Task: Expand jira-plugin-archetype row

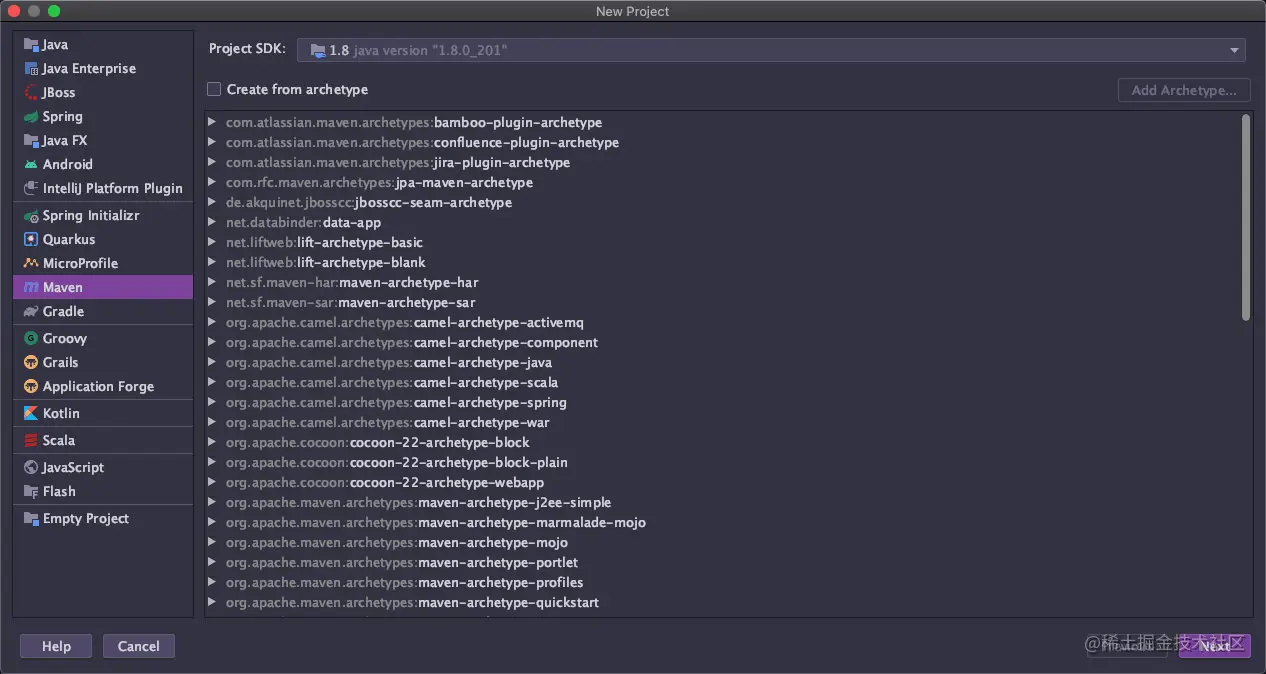Action: click(x=212, y=162)
